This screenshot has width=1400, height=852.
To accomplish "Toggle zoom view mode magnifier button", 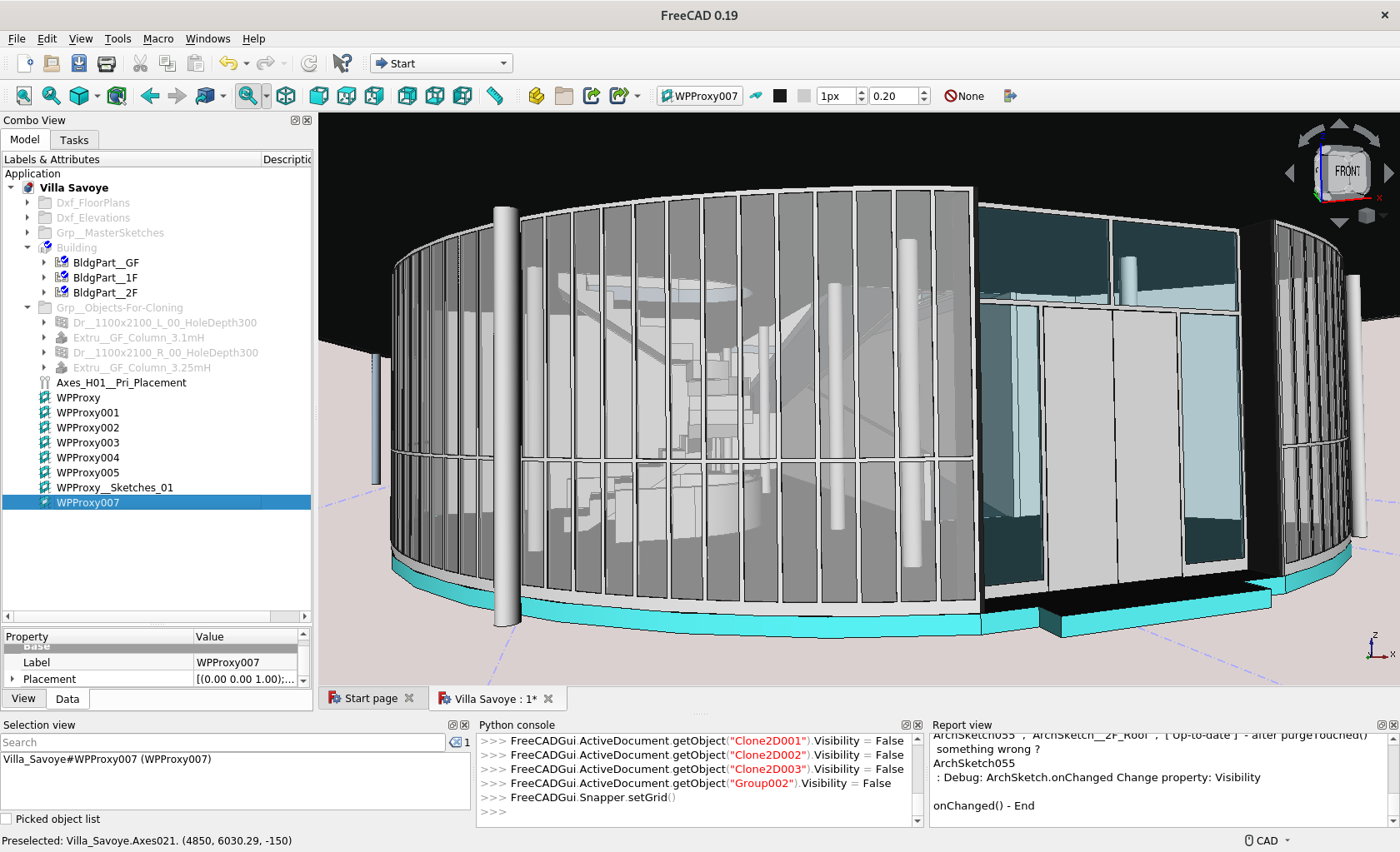I will coord(247,96).
